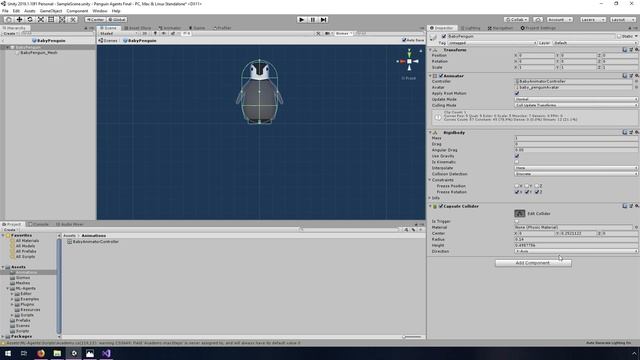Open the Direction dropdown of Capsule Collider
This screenshot has height=360, width=640.
pyautogui.click(x=576, y=251)
